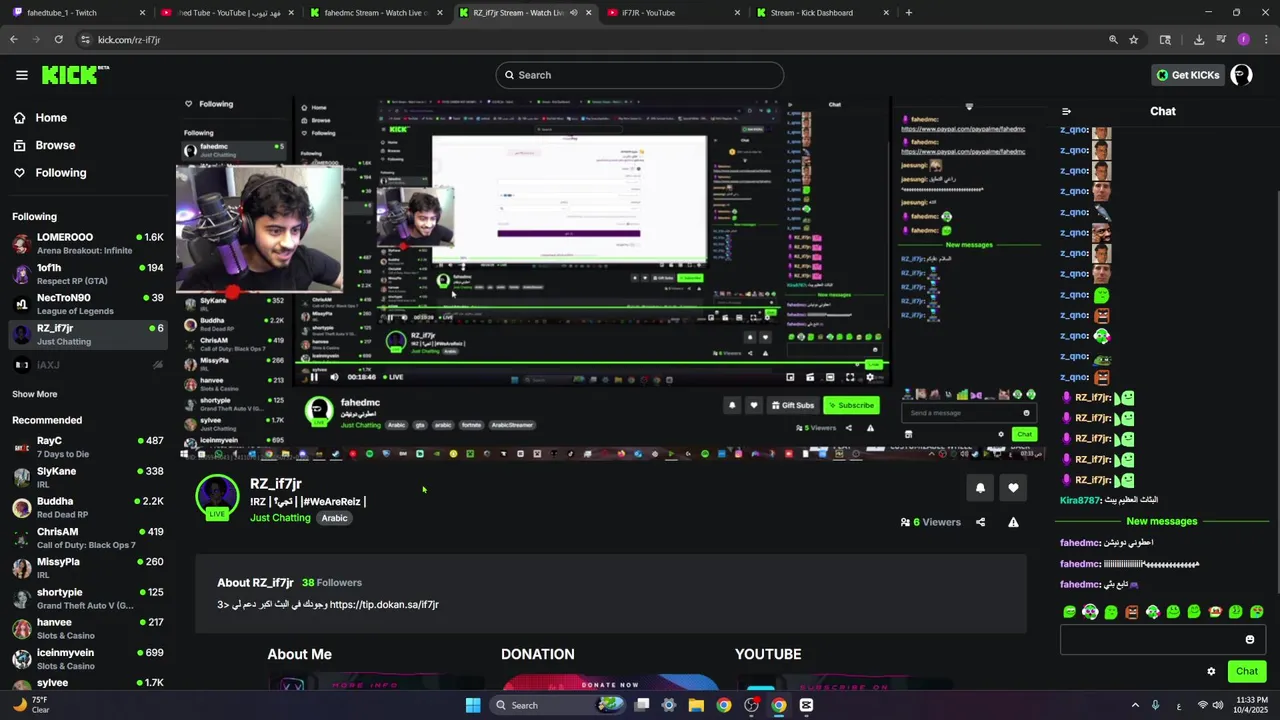1280x720 pixels.
Task: Click the Get KICKs button
Action: click(x=1188, y=75)
